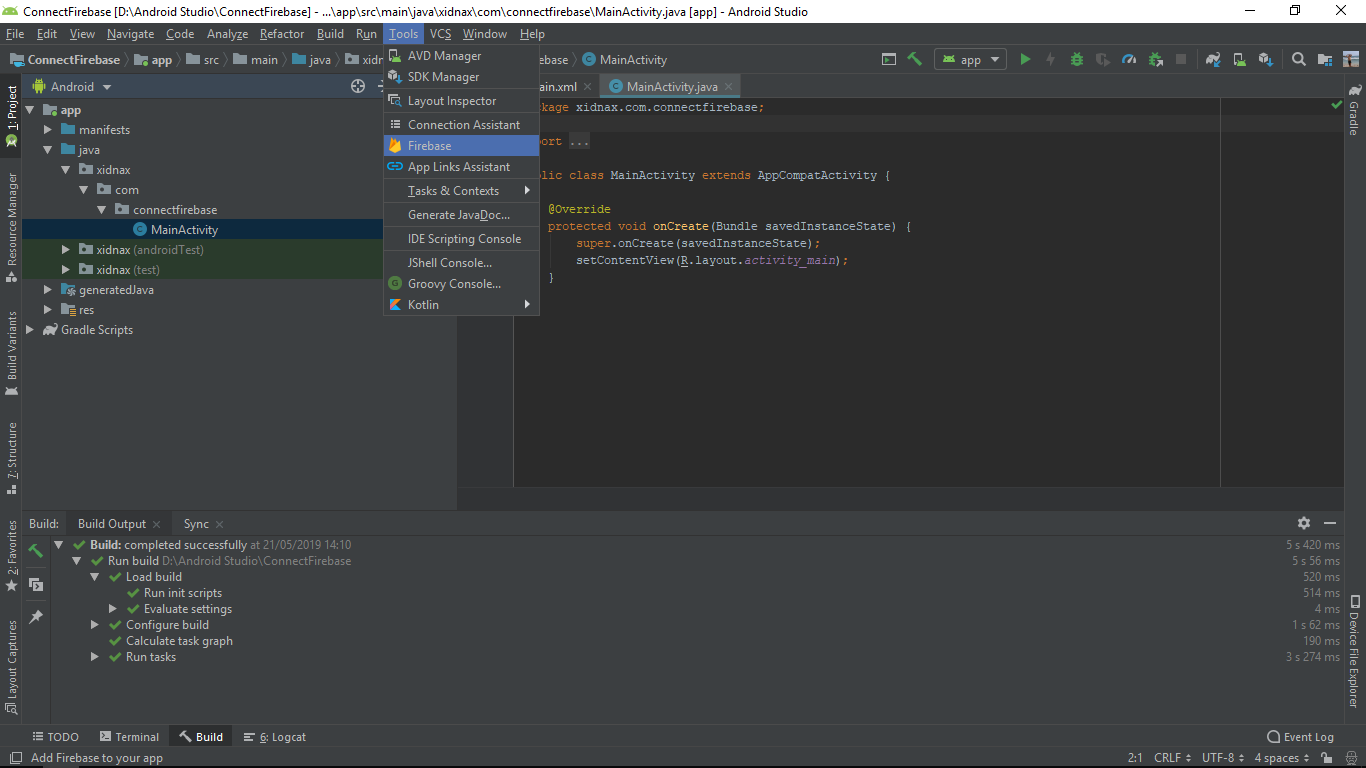Click the Attach Debugger to Android Process icon
Image resolution: width=1366 pixels, height=768 pixels.
pyautogui.click(x=1155, y=59)
